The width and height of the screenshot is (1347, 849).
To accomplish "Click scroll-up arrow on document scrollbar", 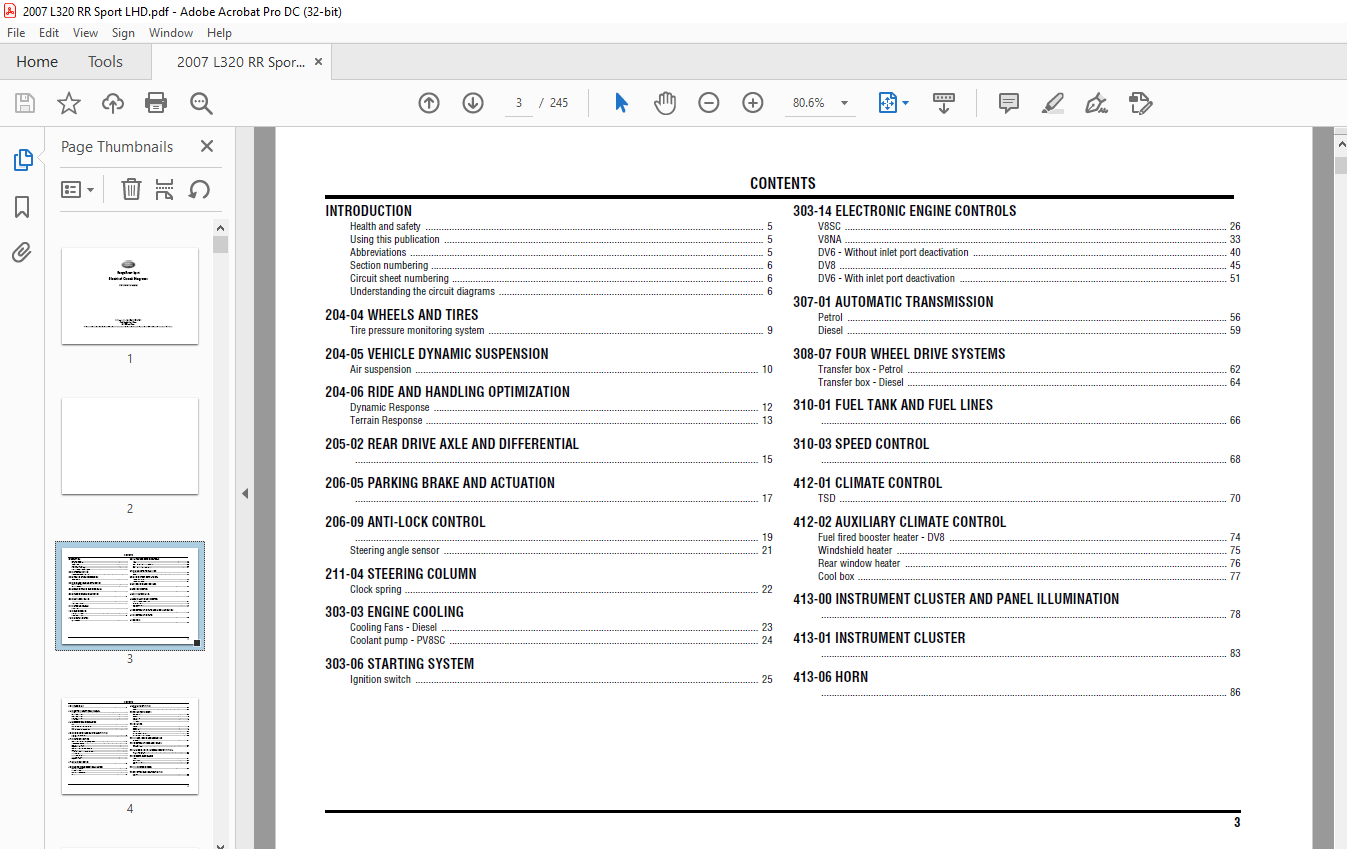I will click(1340, 143).
